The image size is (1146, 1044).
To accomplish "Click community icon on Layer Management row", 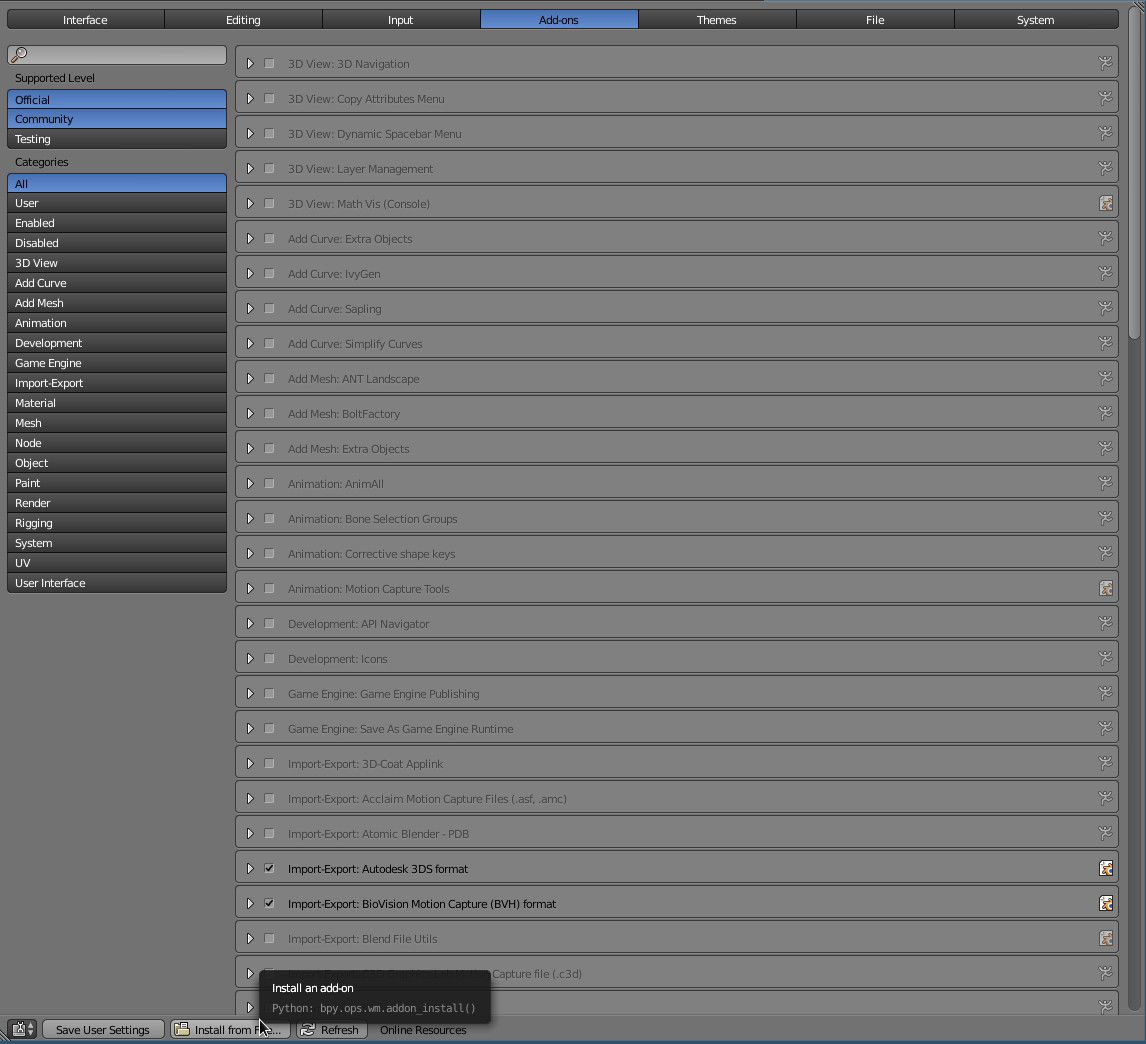I will 1105,169.
